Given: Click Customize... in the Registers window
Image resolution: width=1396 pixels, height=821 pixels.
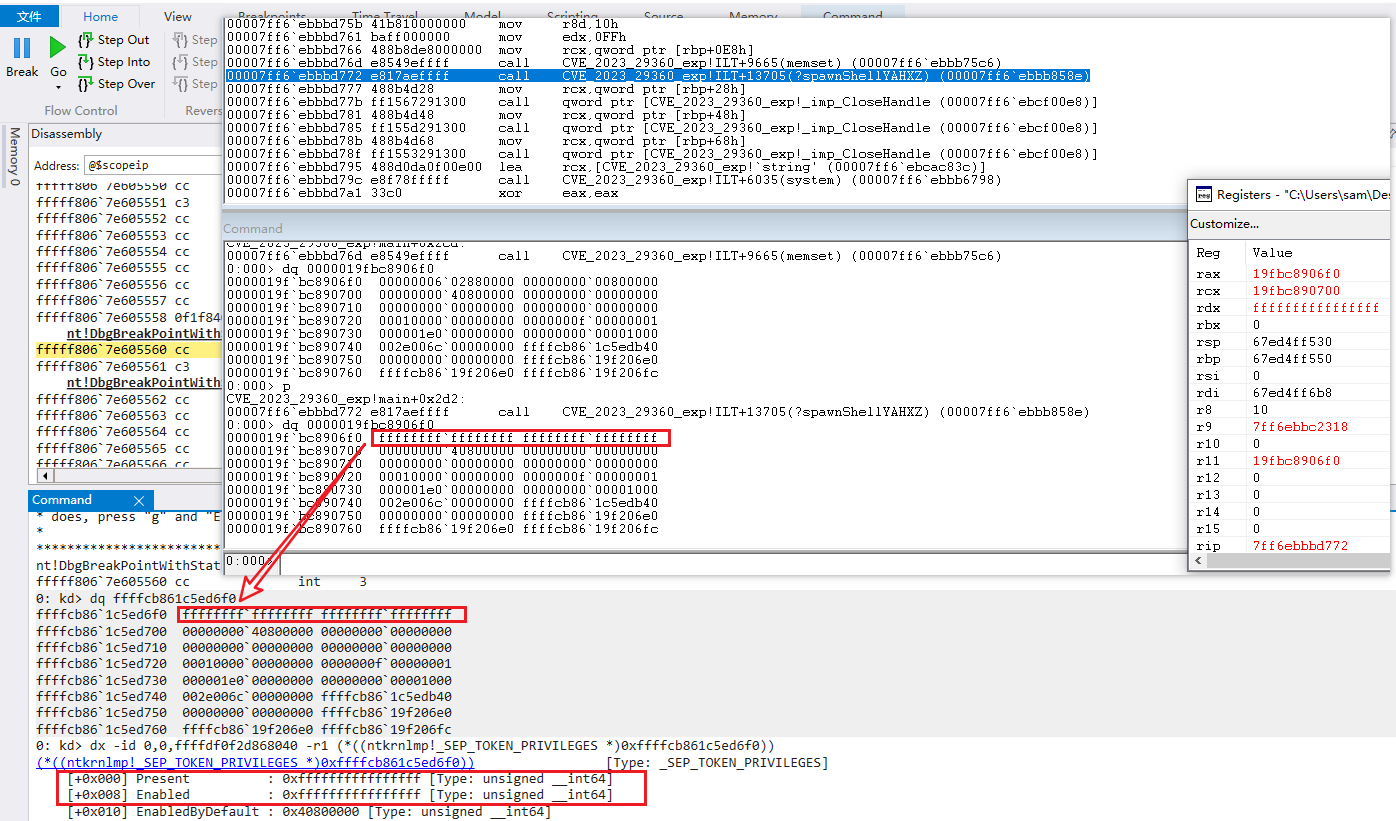Looking at the screenshot, I should point(1224,224).
